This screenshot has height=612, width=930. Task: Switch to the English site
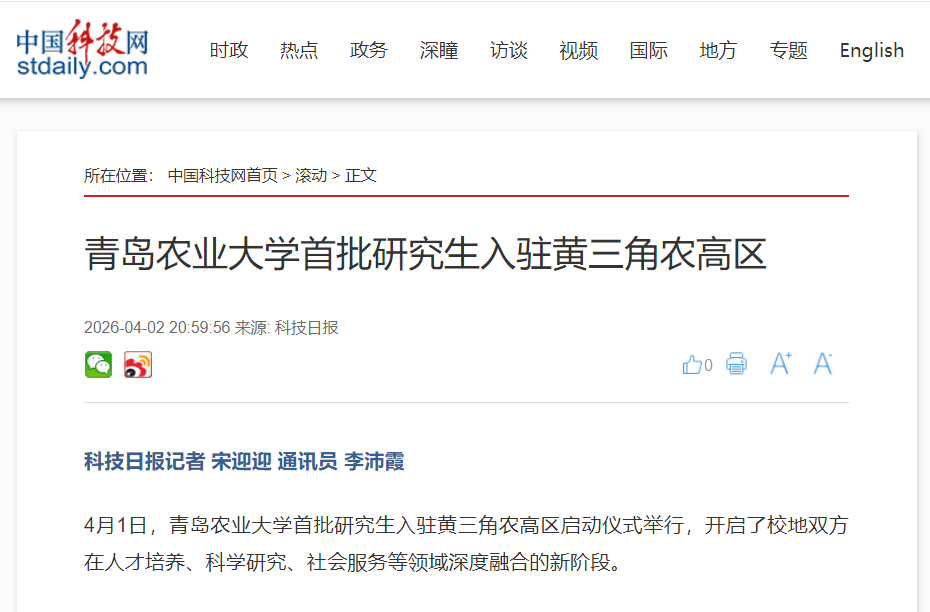click(x=872, y=50)
